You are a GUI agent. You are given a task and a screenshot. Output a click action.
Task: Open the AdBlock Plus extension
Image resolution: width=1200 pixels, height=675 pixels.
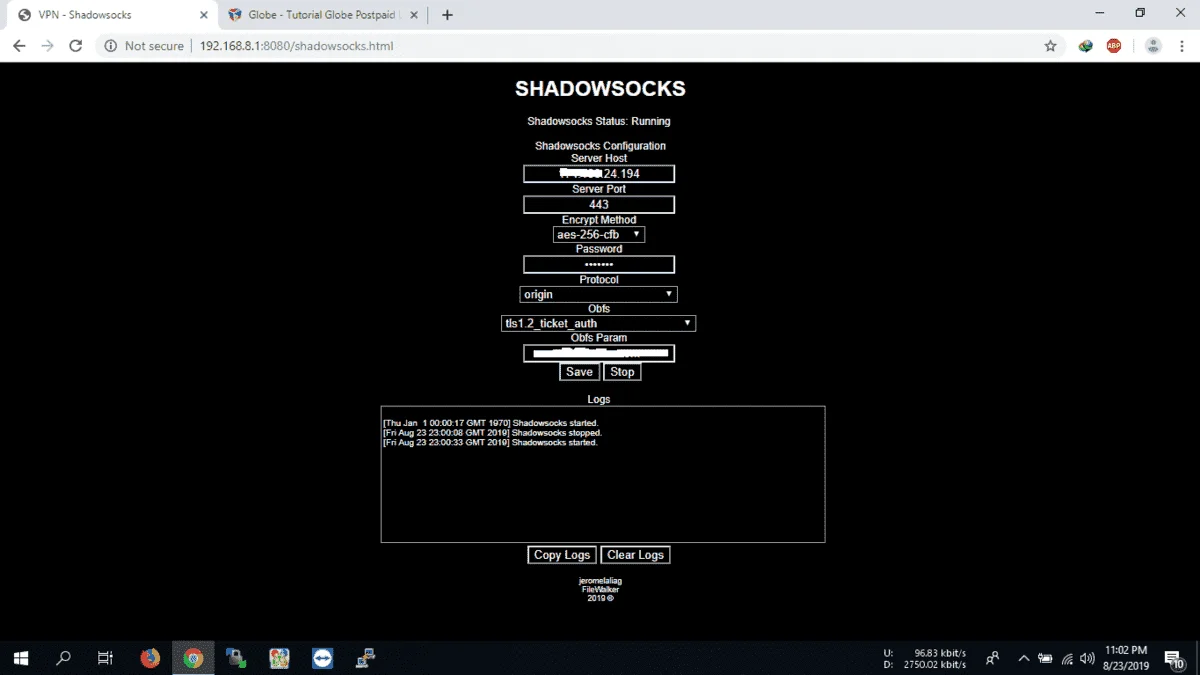(x=1114, y=46)
